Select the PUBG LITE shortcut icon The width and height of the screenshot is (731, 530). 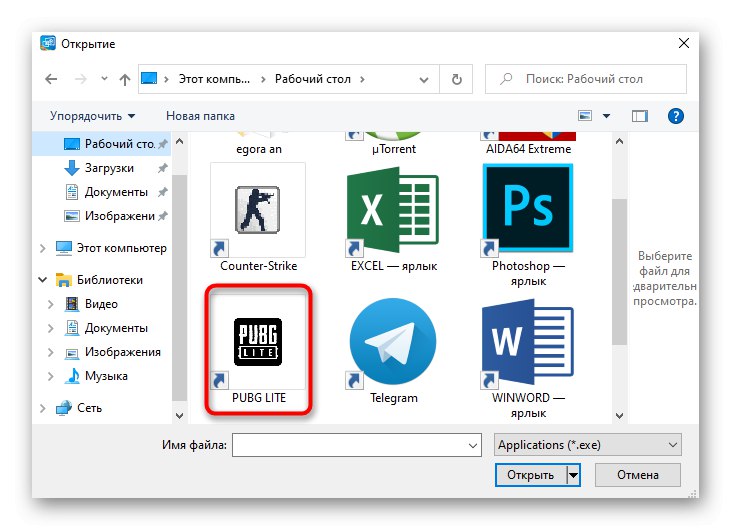click(x=258, y=342)
